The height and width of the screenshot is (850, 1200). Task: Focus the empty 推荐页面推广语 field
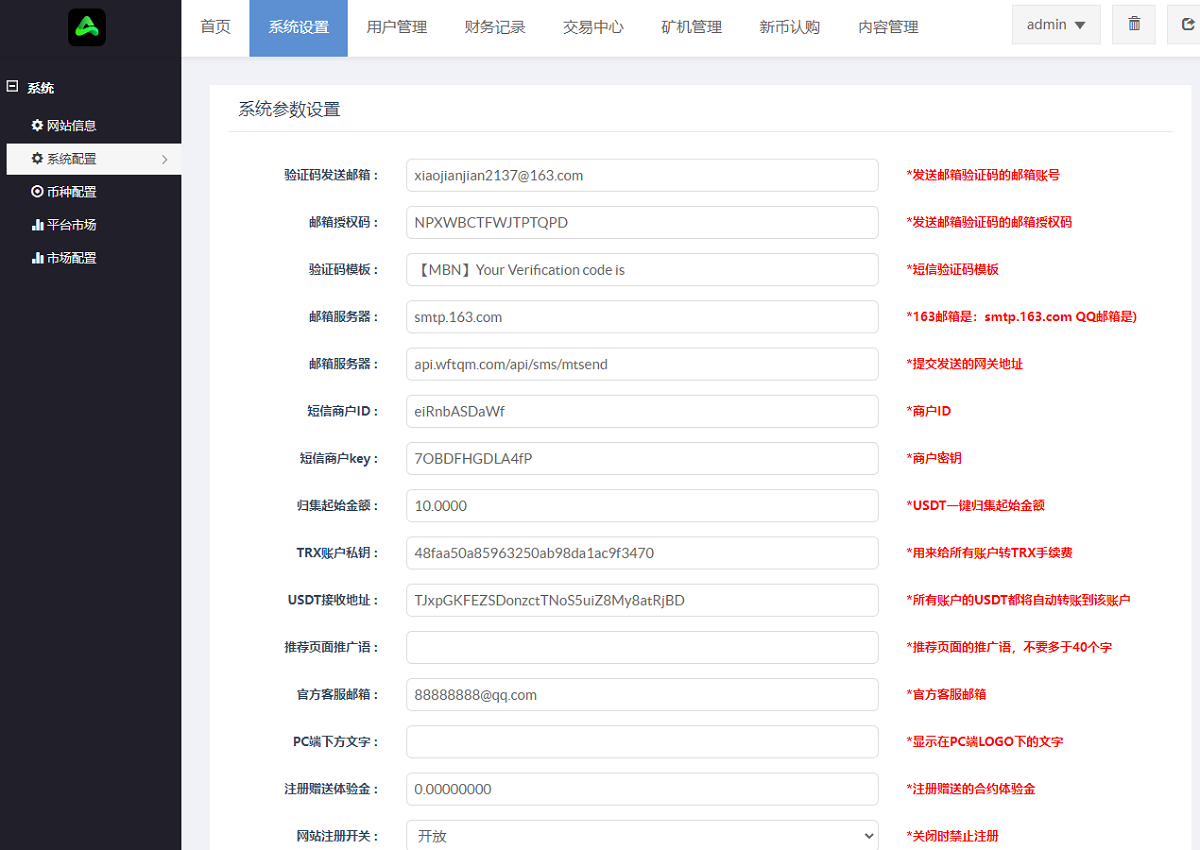coord(642,647)
